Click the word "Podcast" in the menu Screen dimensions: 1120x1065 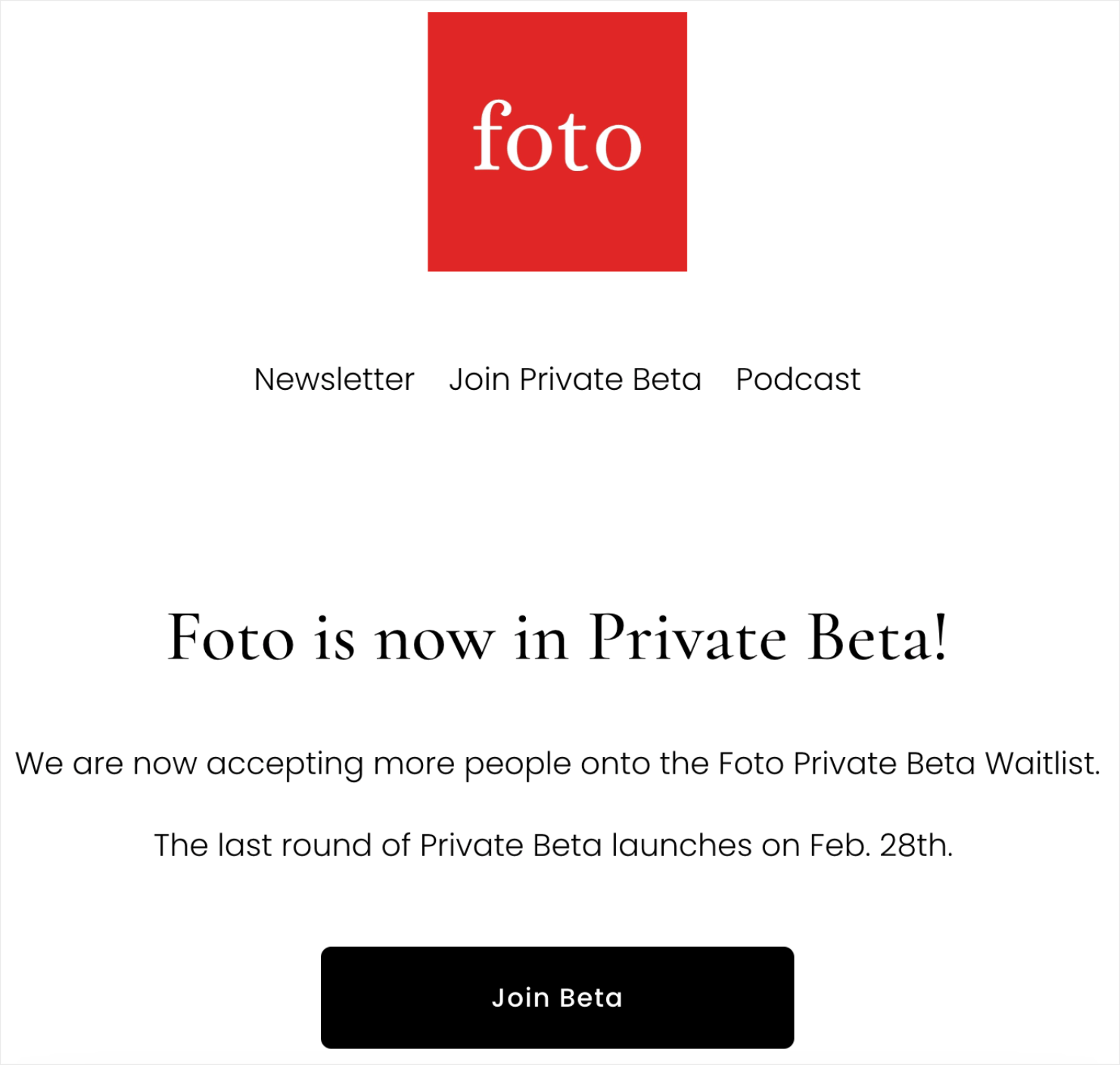[x=798, y=379]
